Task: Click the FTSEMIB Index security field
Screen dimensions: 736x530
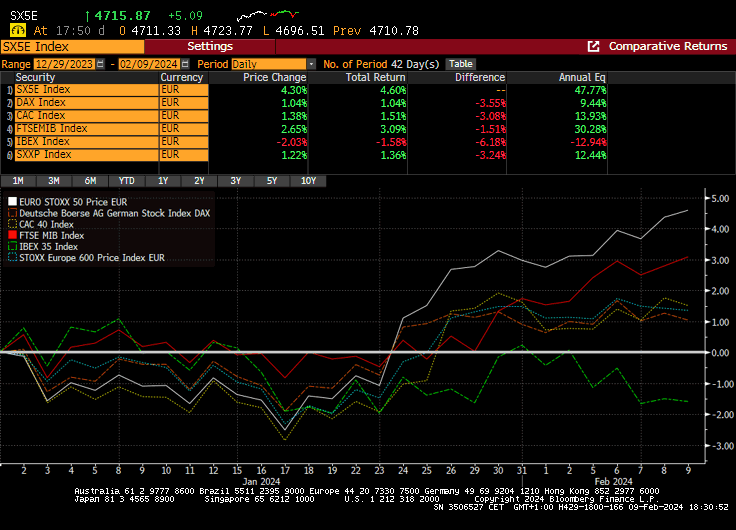Action: tap(86, 129)
